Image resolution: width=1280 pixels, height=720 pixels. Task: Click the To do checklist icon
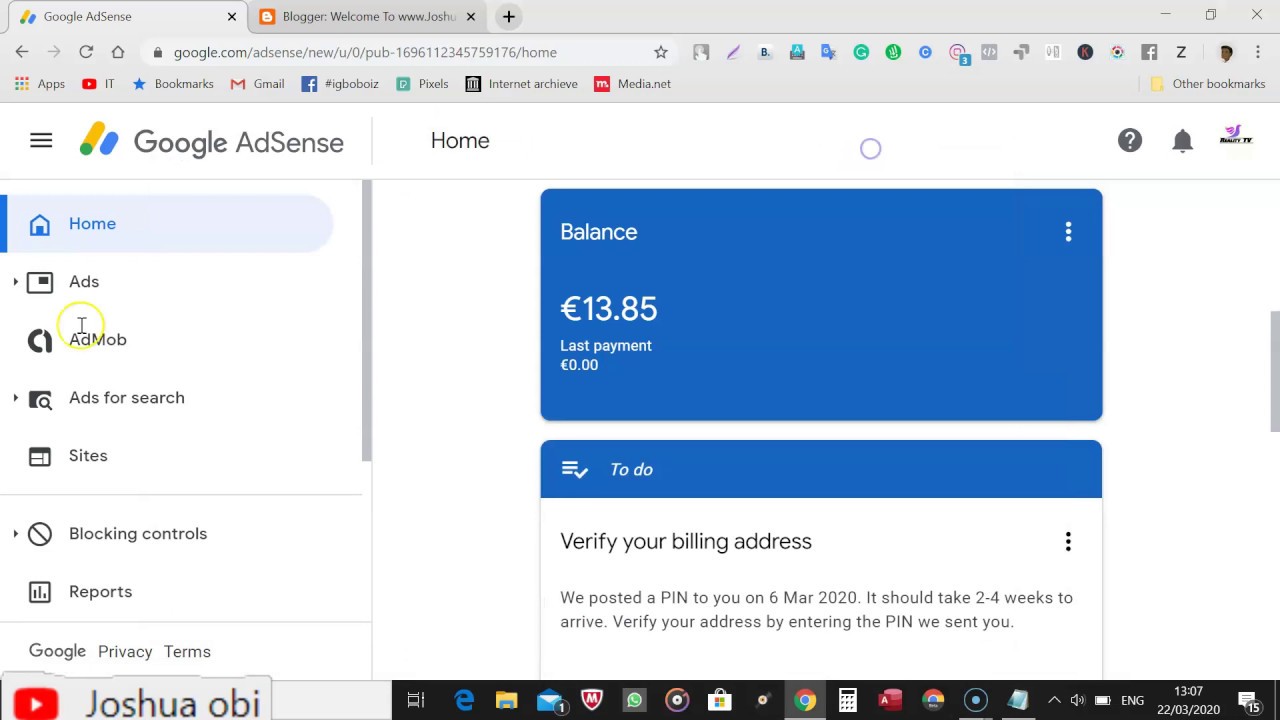(x=575, y=469)
